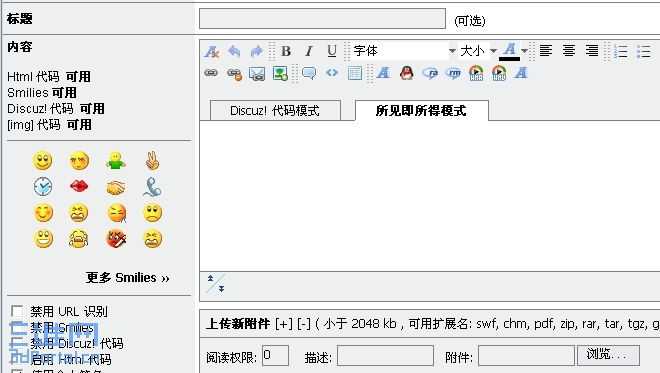Insert RealMedia rm video
This screenshot has width=660, height=373.
tap(453, 73)
